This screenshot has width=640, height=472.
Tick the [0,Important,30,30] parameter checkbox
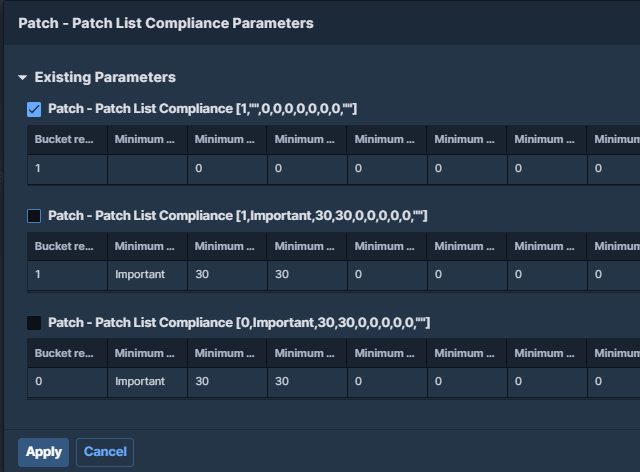click(34, 323)
